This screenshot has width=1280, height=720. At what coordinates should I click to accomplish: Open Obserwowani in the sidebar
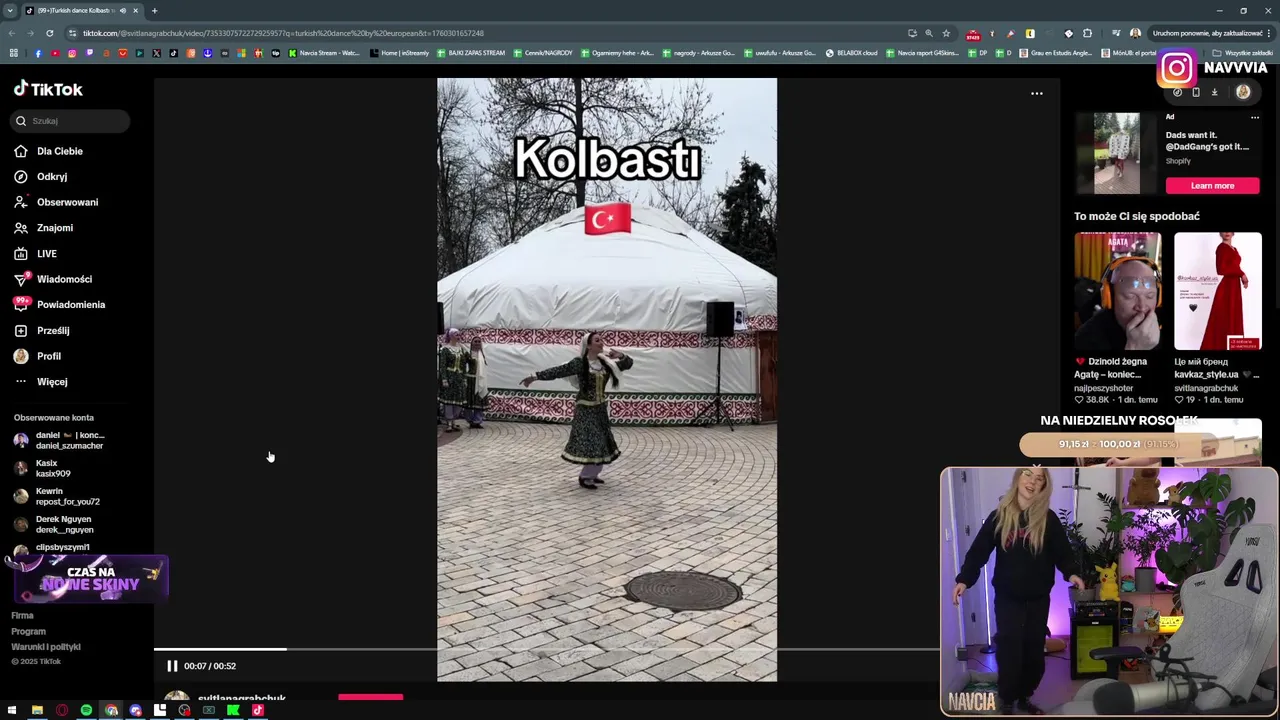click(56, 202)
